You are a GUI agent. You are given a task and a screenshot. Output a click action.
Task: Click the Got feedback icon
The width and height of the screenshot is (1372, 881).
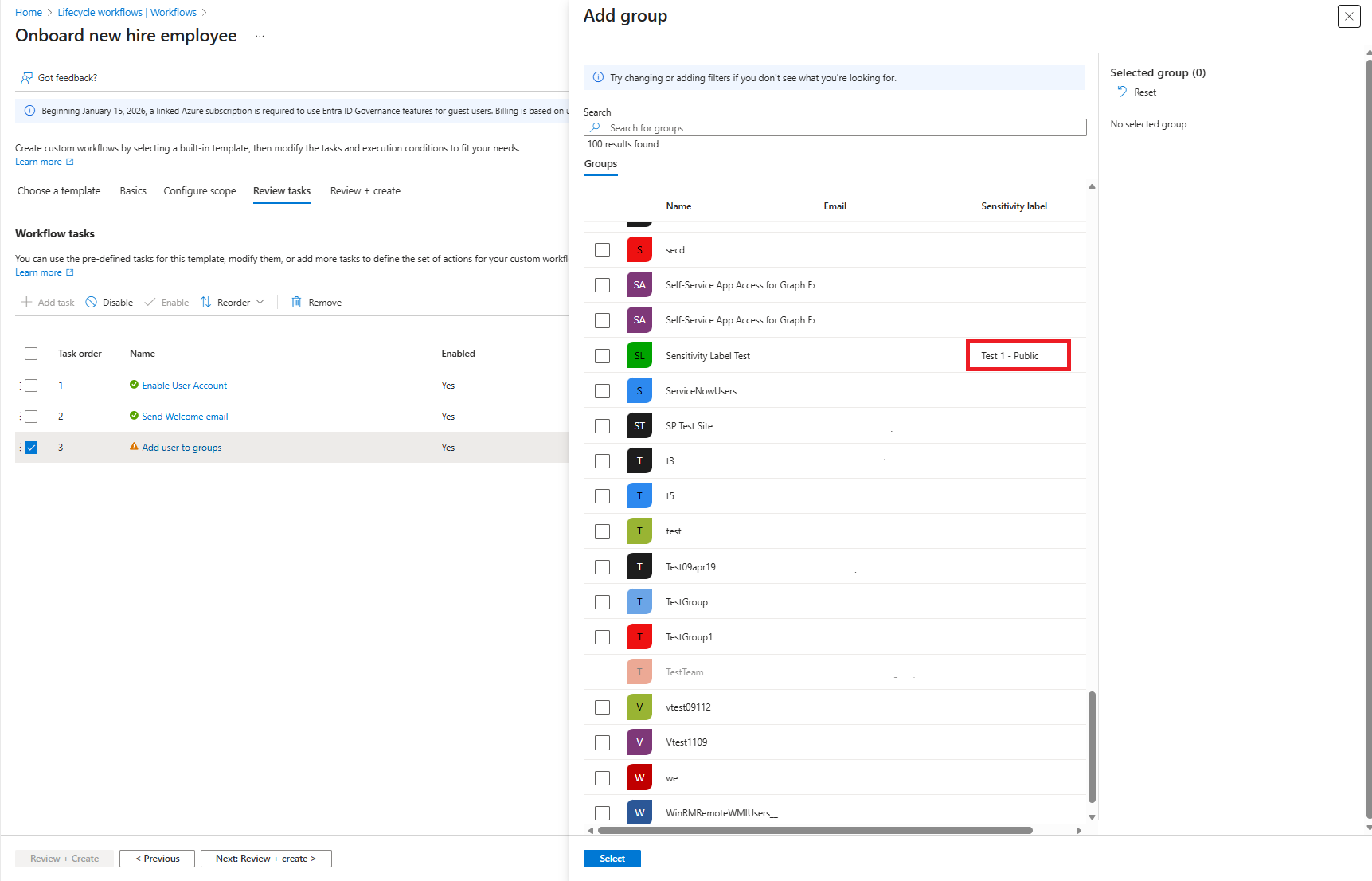point(25,77)
